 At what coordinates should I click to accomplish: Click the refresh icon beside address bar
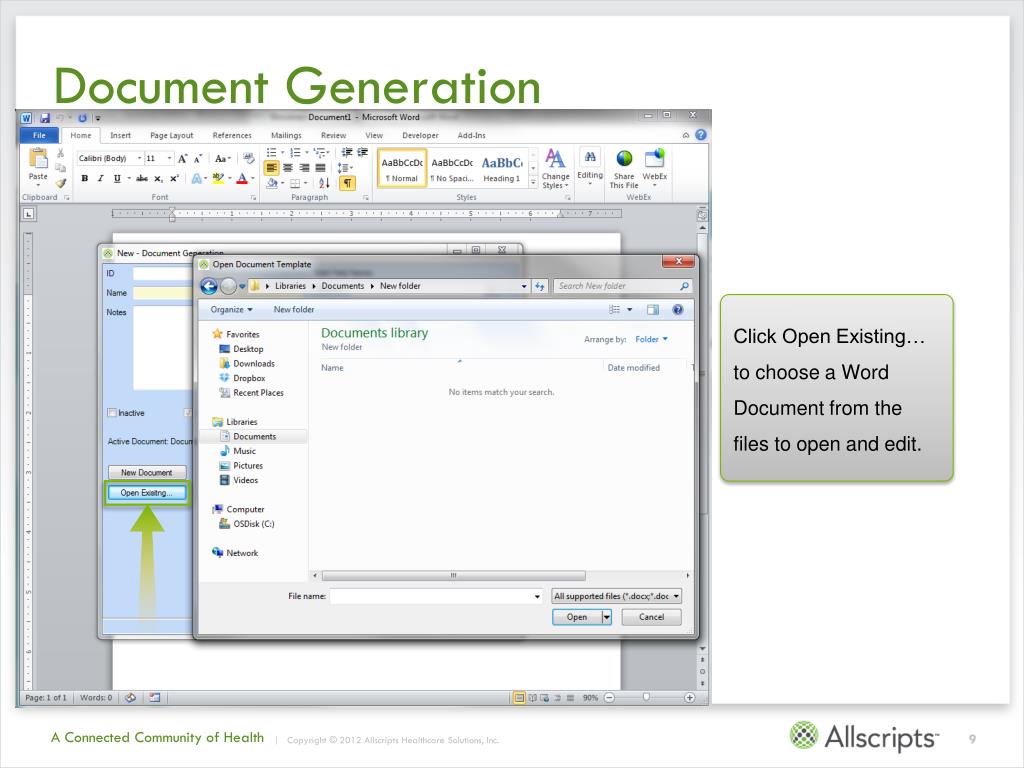point(539,286)
